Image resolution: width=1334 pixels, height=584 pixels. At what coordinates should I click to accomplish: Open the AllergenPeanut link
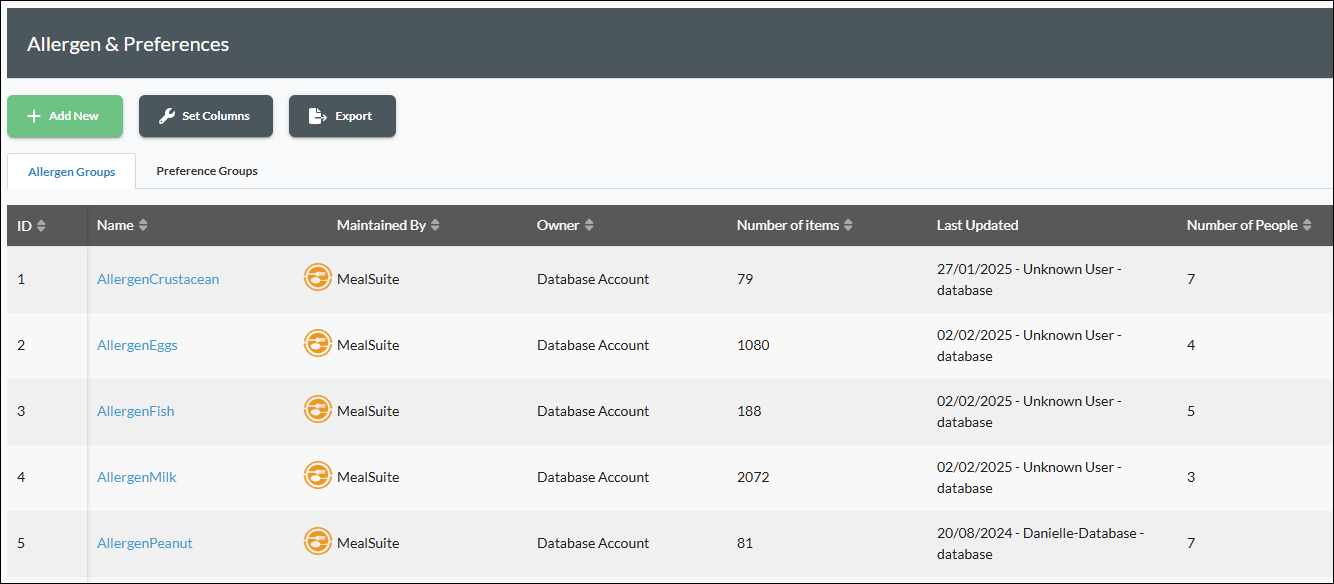click(144, 543)
